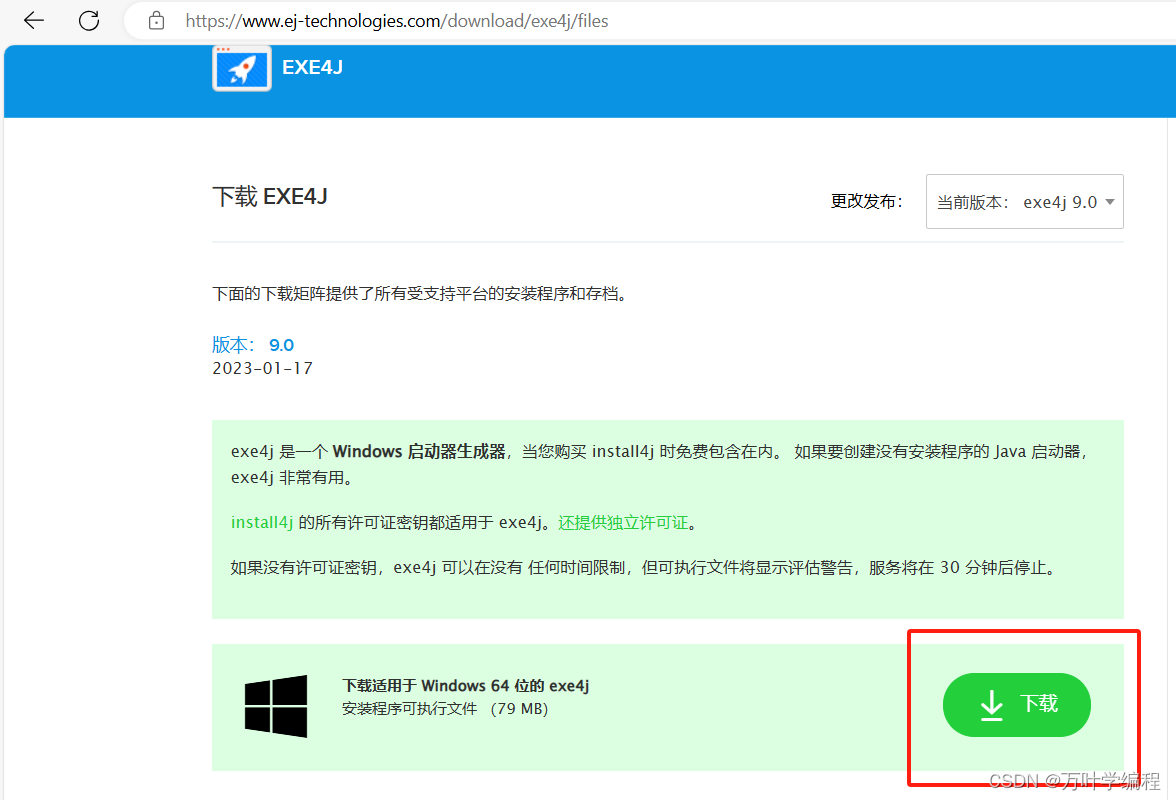Click the Windows 启动器生成器 bold text
The width and height of the screenshot is (1176, 800).
(418, 451)
